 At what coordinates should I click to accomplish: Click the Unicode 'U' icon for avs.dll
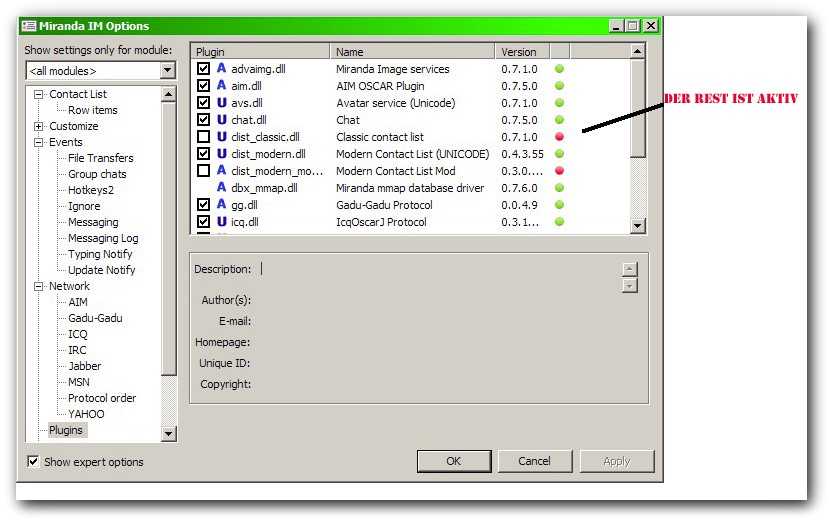pyautogui.click(x=222, y=102)
